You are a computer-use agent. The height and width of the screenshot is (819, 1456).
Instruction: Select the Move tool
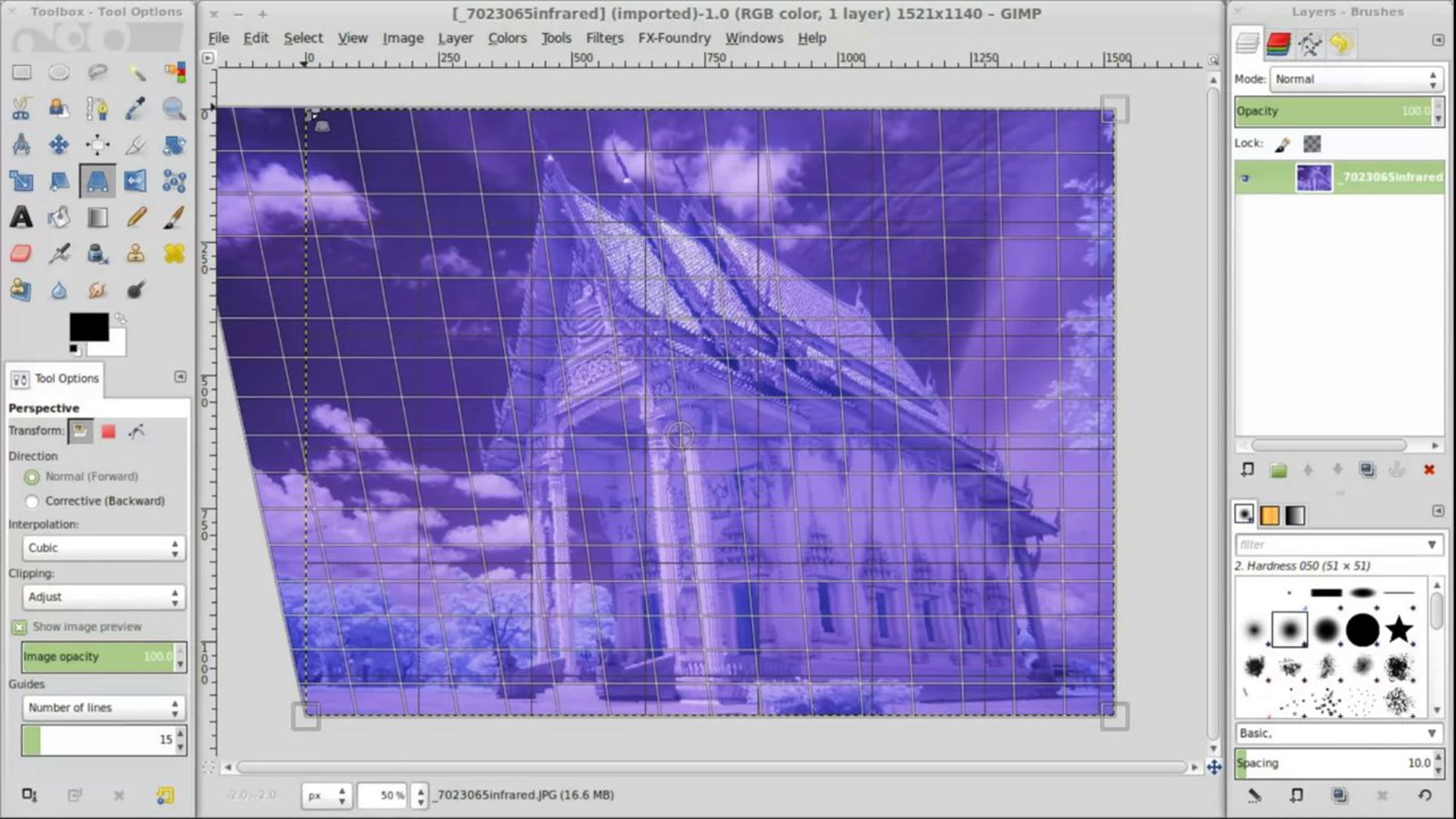[x=59, y=145]
